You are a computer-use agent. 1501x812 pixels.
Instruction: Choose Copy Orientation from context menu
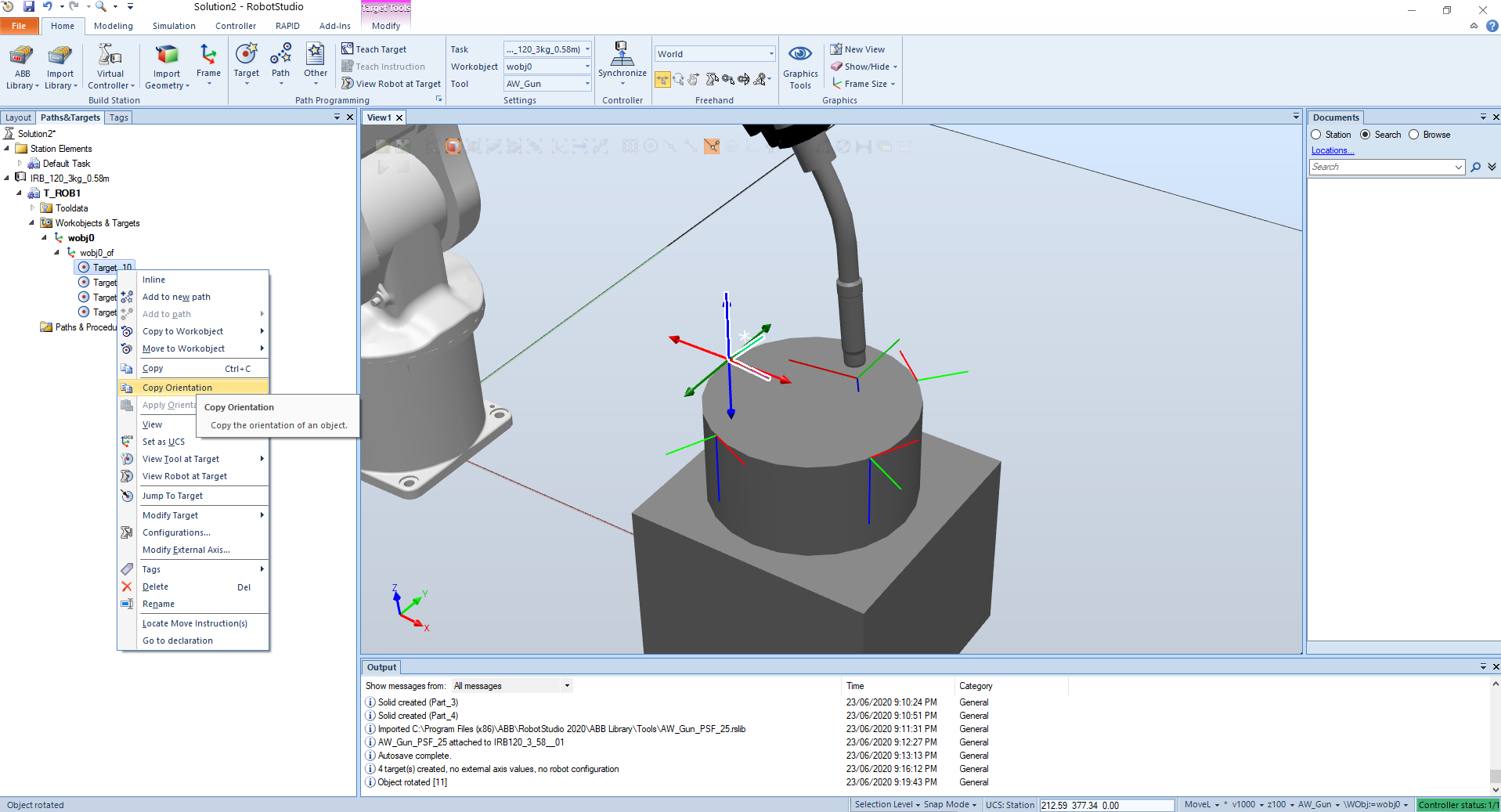coord(177,388)
